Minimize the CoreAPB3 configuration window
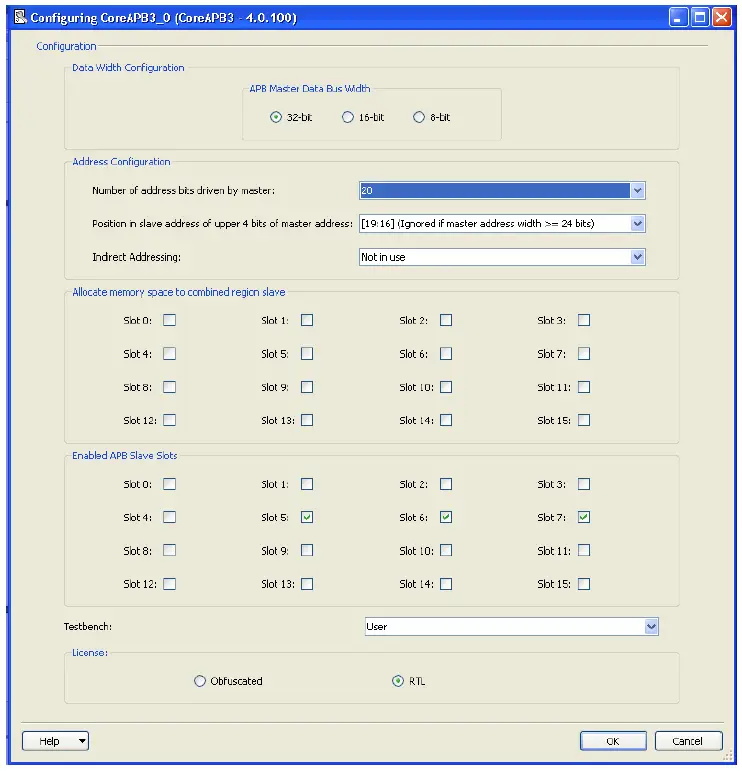Image resolution: width=742 pixels, height=771 pixels. click(678, 18)
